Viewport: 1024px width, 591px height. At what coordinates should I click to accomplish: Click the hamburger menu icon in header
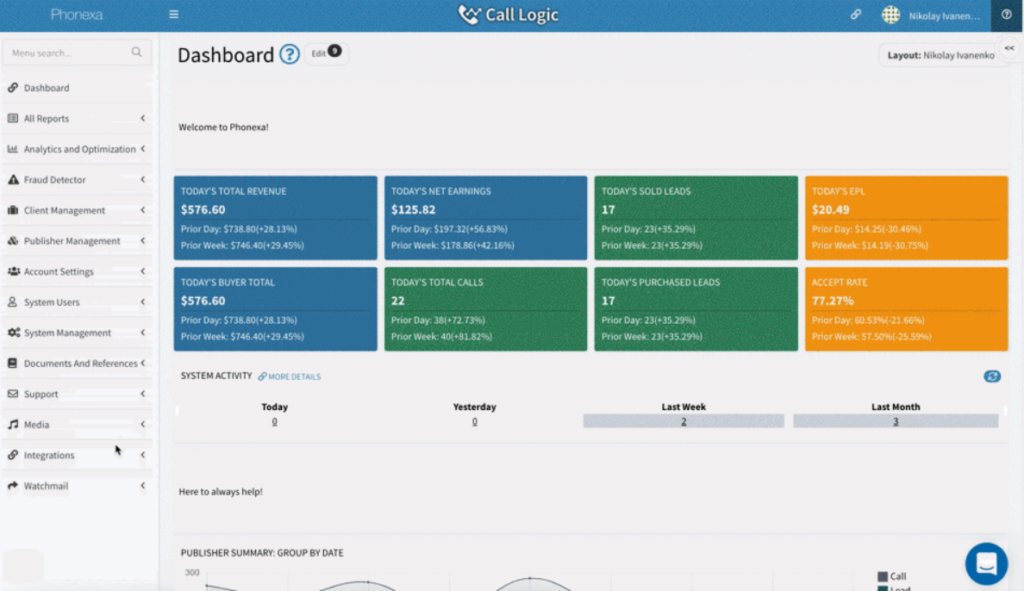(174, 15)
